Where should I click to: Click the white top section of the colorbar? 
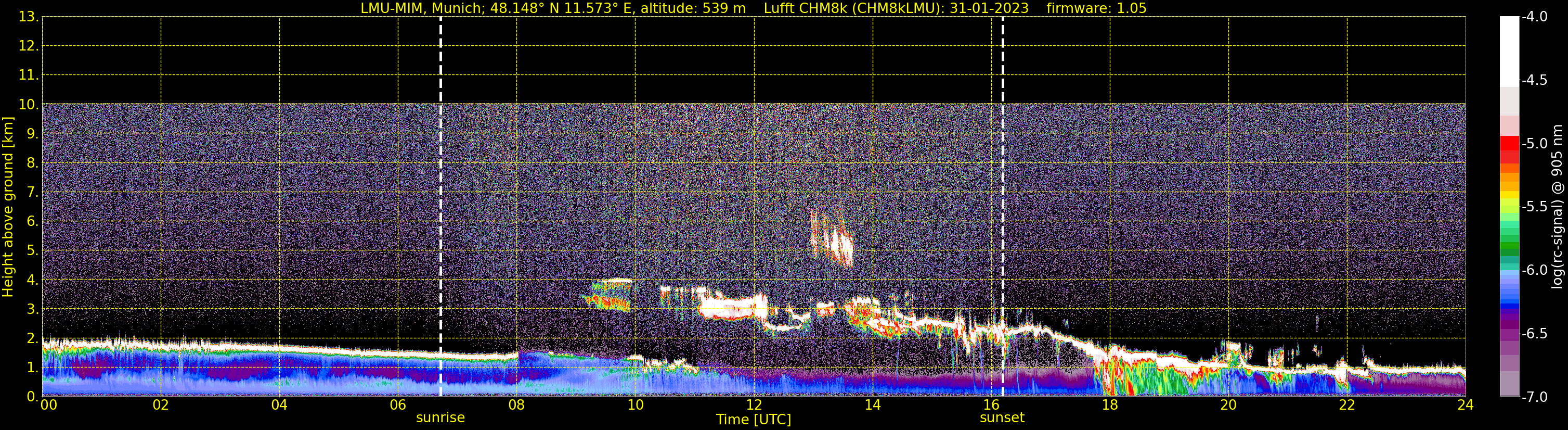[x=1509, y=52]
